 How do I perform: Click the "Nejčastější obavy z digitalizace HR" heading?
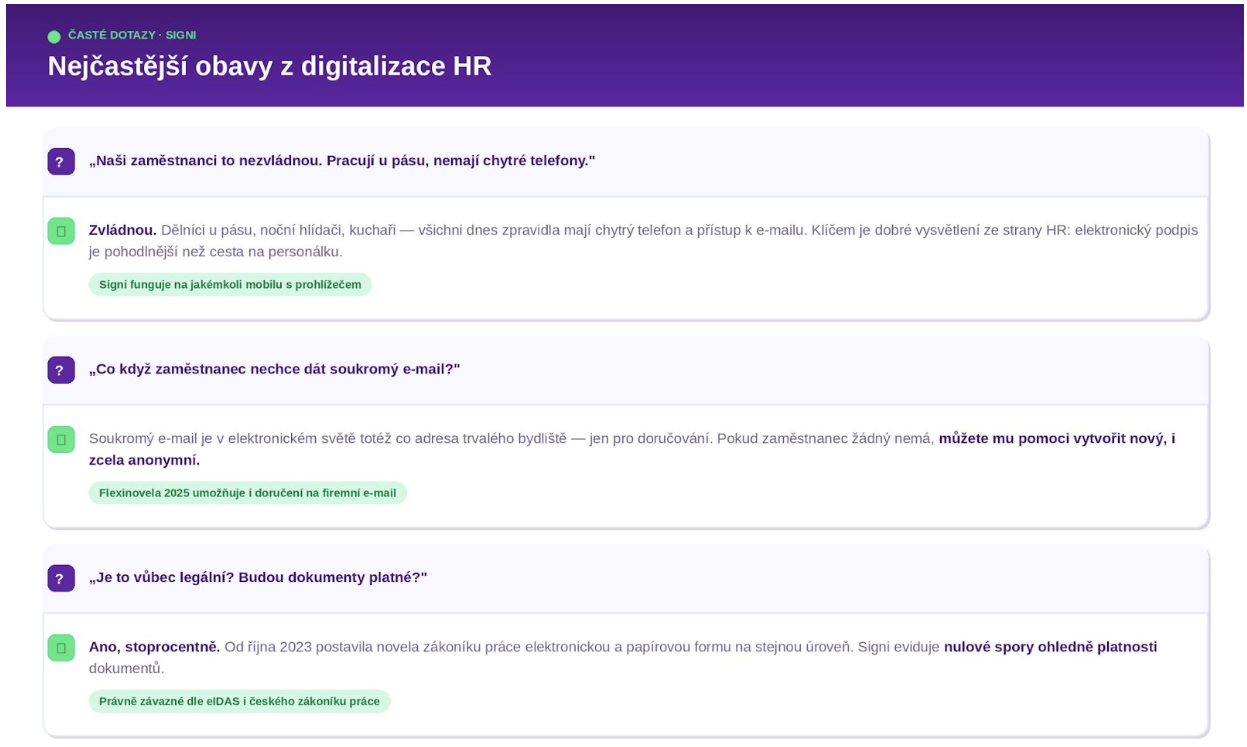tap(270, 67)
